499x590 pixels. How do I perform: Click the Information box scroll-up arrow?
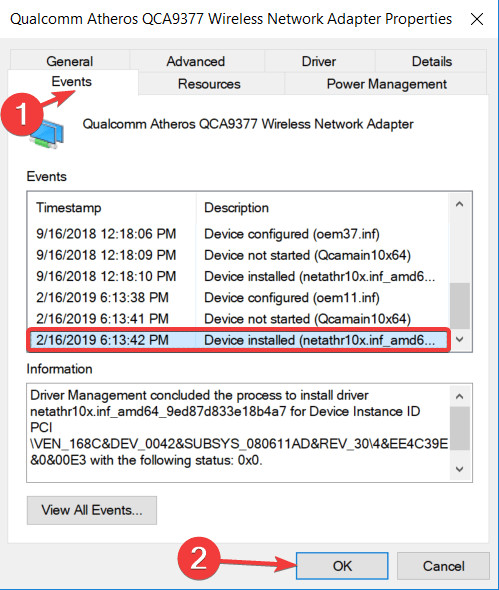click(459, 396)
